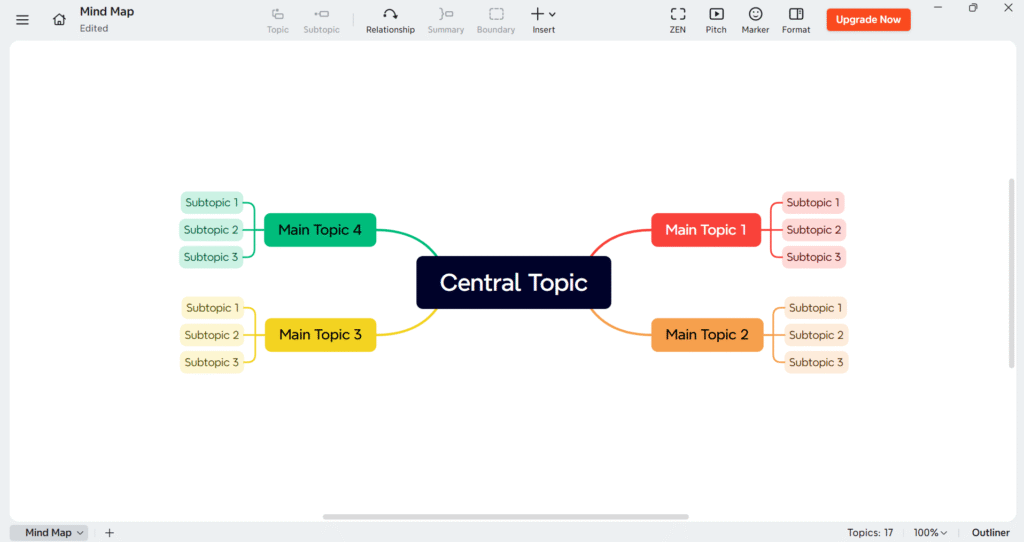Screen dimensions: 1024x542
Task: Select the Main Topic 3 node
Action: (x=320, y=334)
